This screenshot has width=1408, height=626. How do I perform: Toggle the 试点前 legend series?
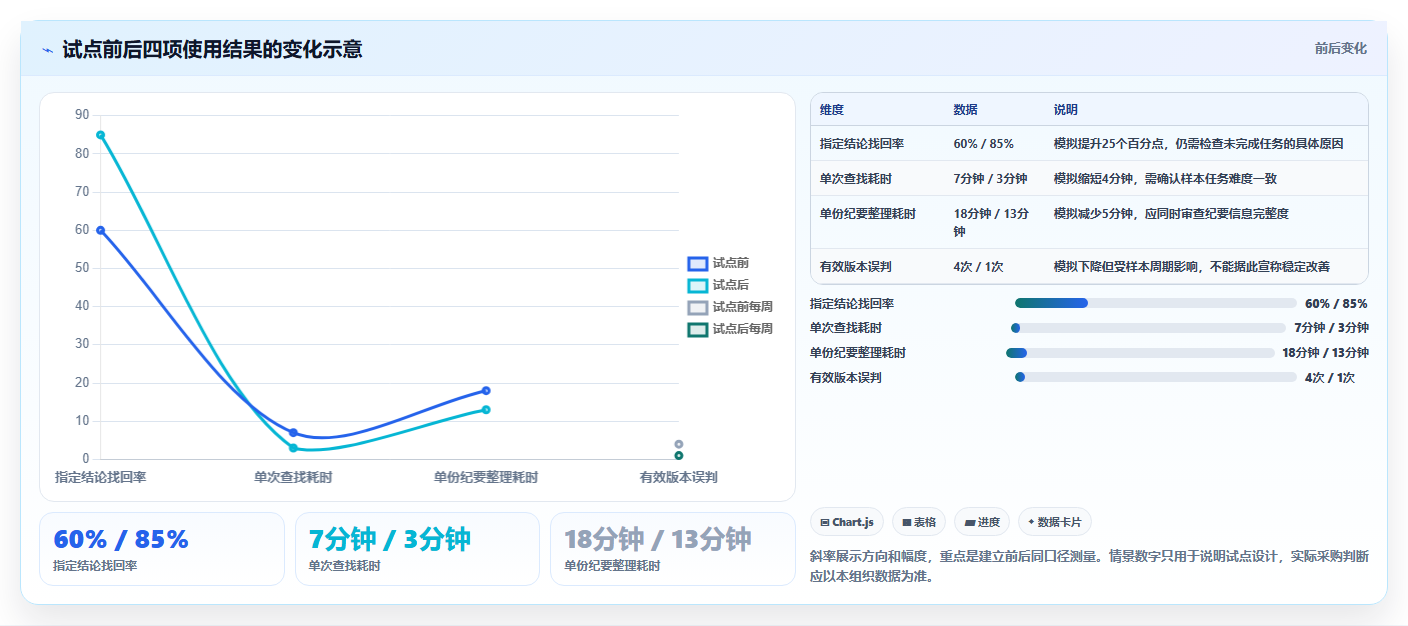[718, 263]
